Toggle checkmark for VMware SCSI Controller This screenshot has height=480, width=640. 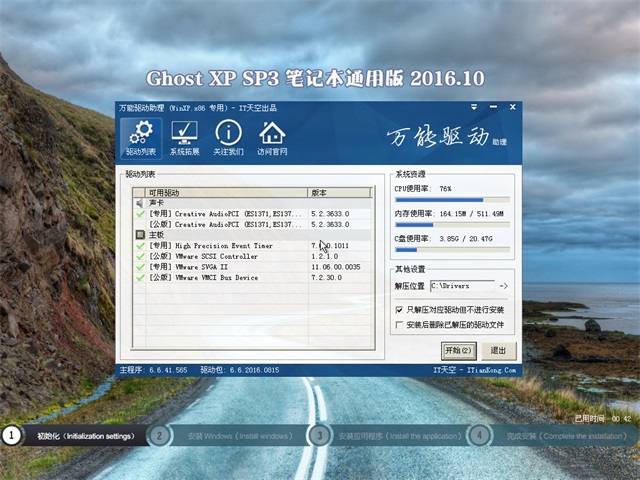(x=140, y=256)
